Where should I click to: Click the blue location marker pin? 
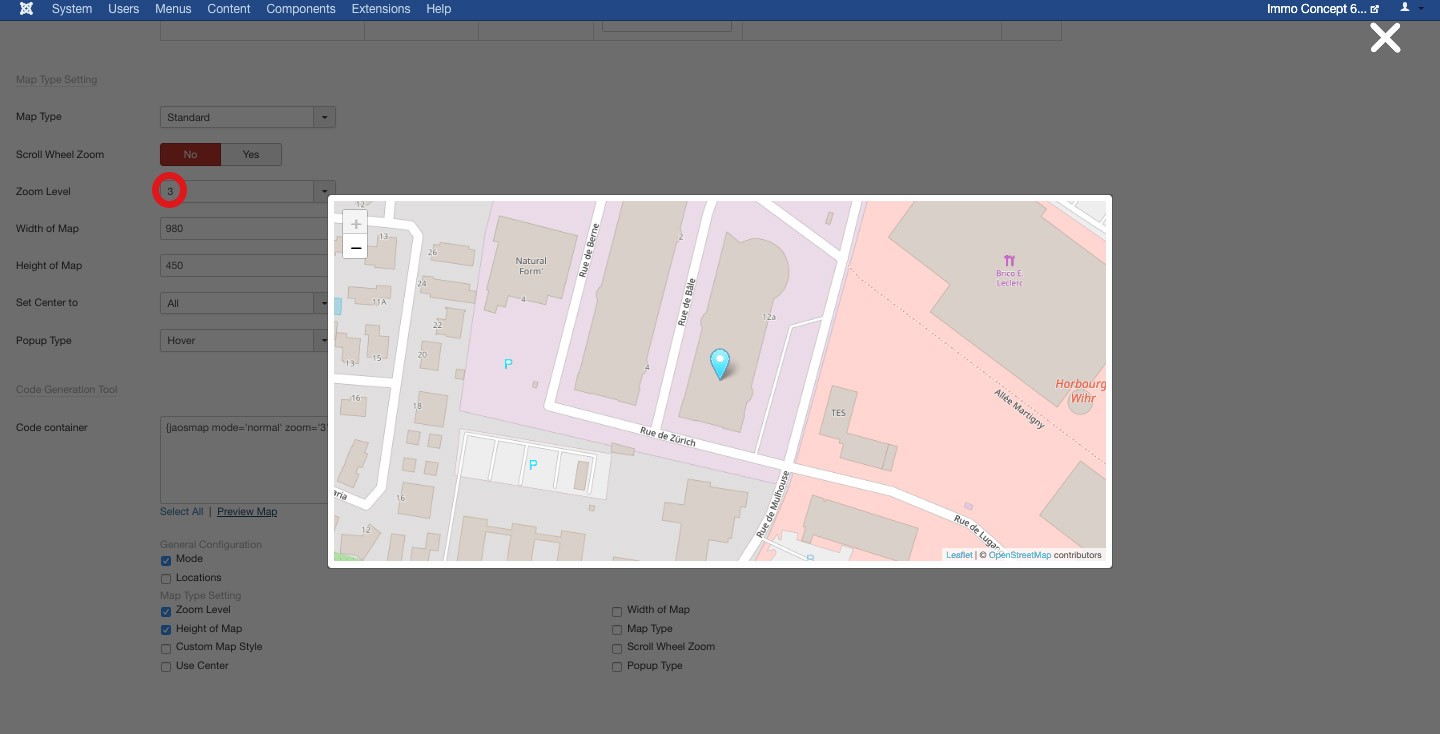pyautogui.click(x=719, y=364)
